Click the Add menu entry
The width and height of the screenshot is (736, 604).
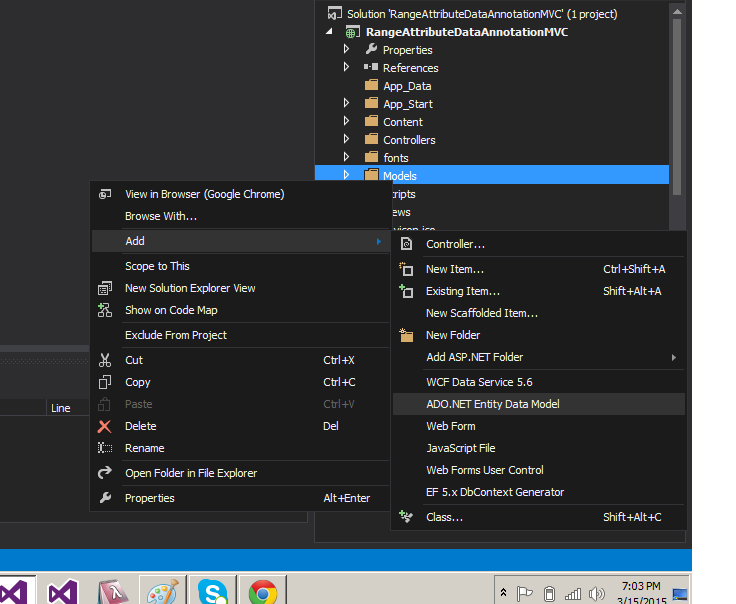click(x=240, y=241)
